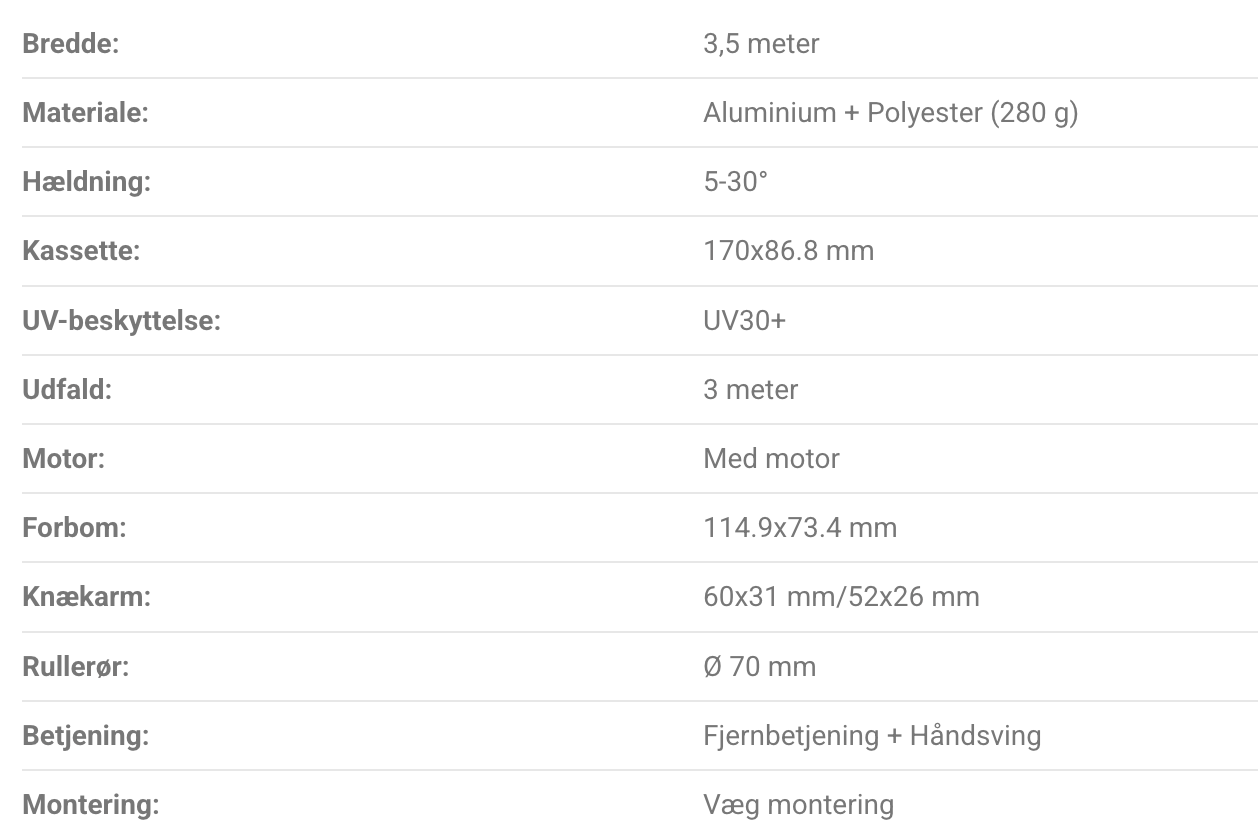The width and height of the screenshot is (1258, 838).
Task: Click the Montering label
Action: (x=90, y=804)
